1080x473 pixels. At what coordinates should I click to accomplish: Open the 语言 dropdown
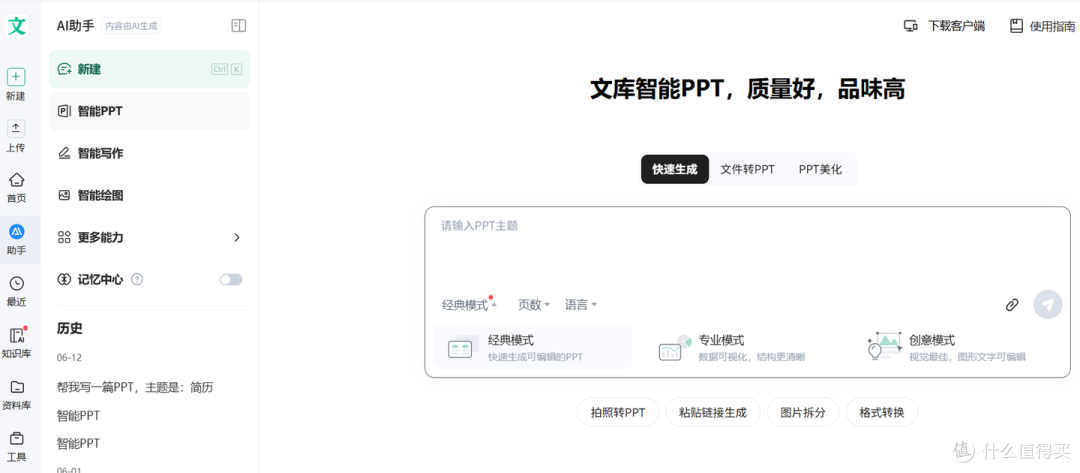point(581,304)
